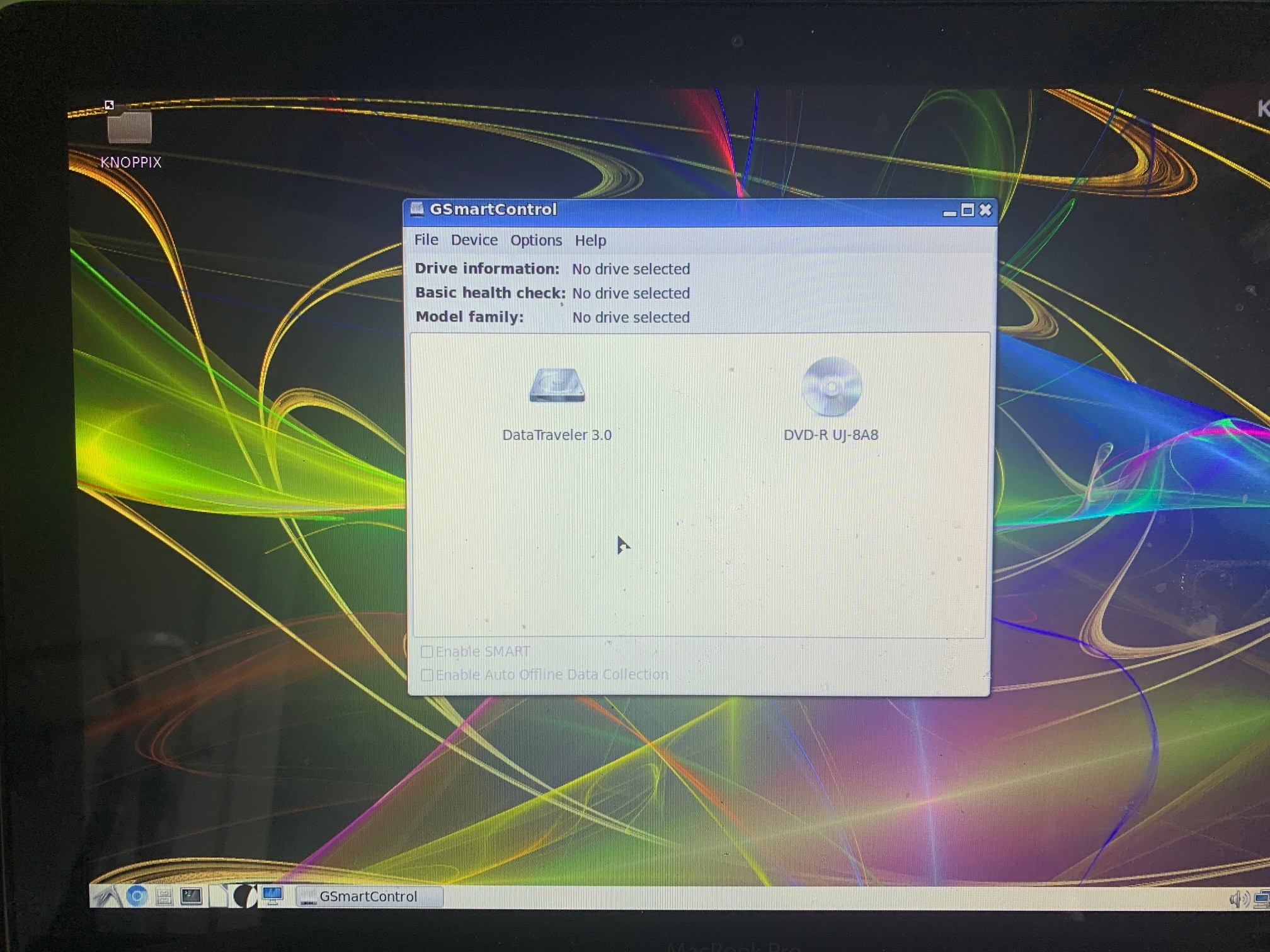The height and width of the screenshot is (952, 1270).
Task: Open the Help menu
Action: [x=590, y=240]
